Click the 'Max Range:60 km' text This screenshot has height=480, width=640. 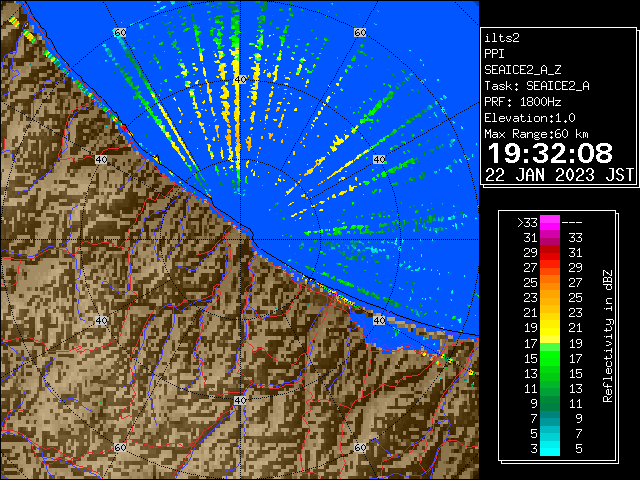pos(536,134)
